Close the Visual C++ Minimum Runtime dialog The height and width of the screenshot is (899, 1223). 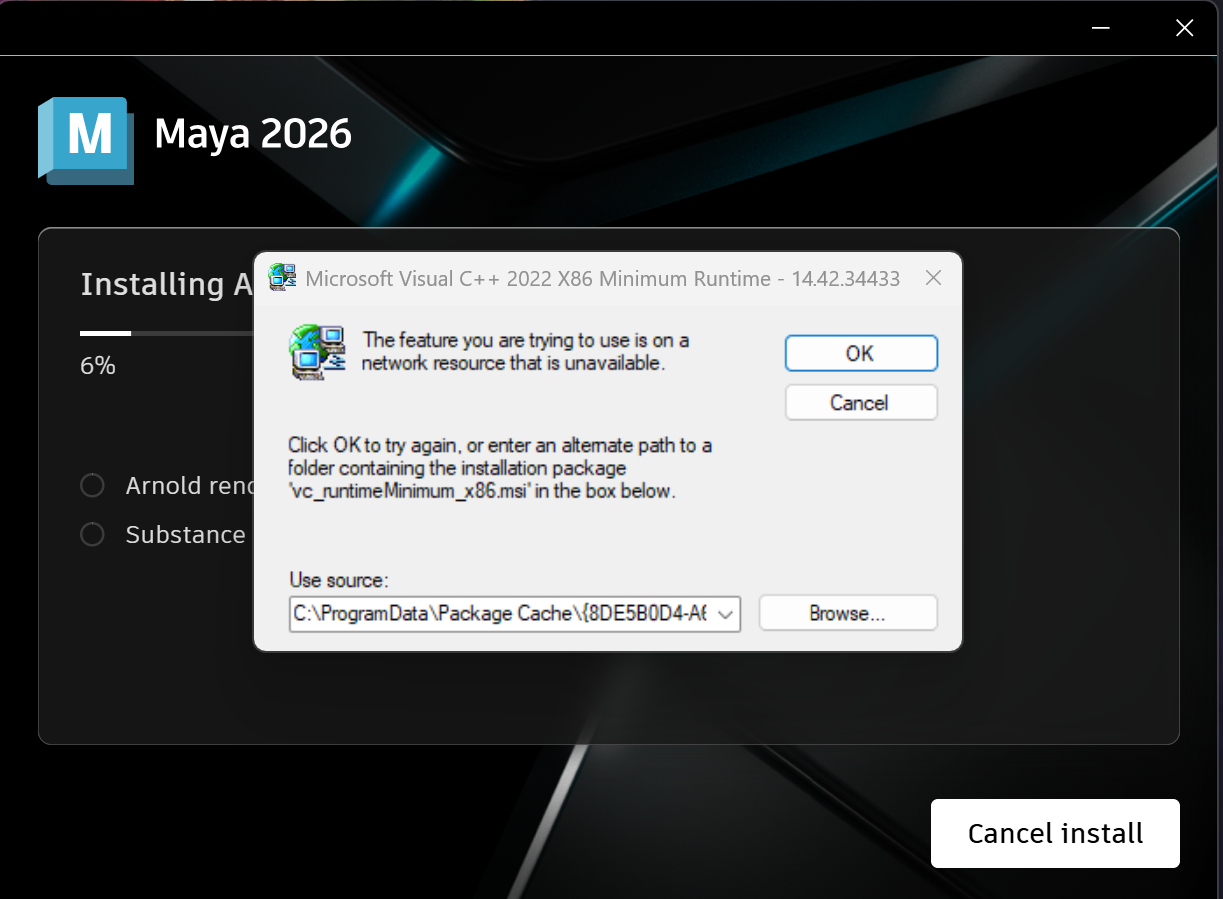[x=933, y=278]
